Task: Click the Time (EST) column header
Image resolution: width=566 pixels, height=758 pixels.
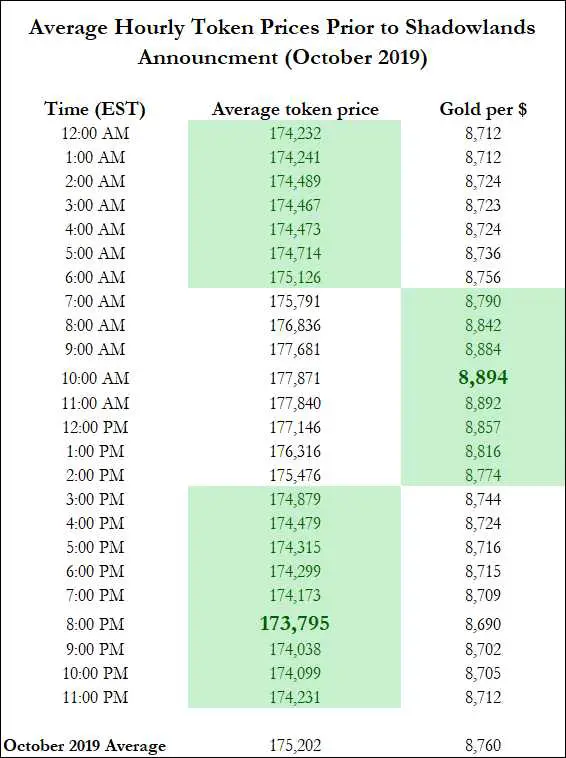Action: [95, 109]
